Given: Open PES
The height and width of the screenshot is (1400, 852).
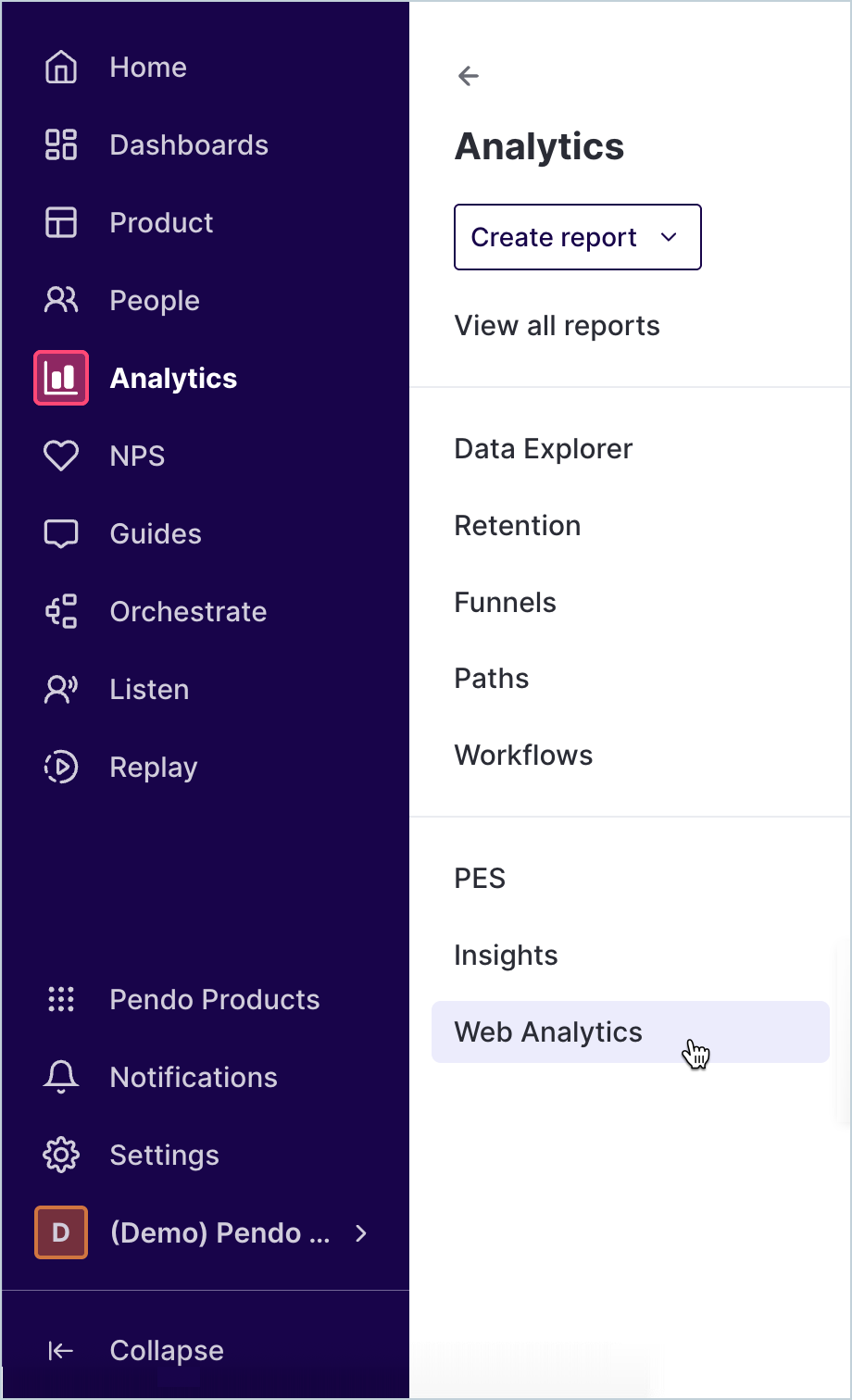Looking at the screenshot, I should click(480, 879).
